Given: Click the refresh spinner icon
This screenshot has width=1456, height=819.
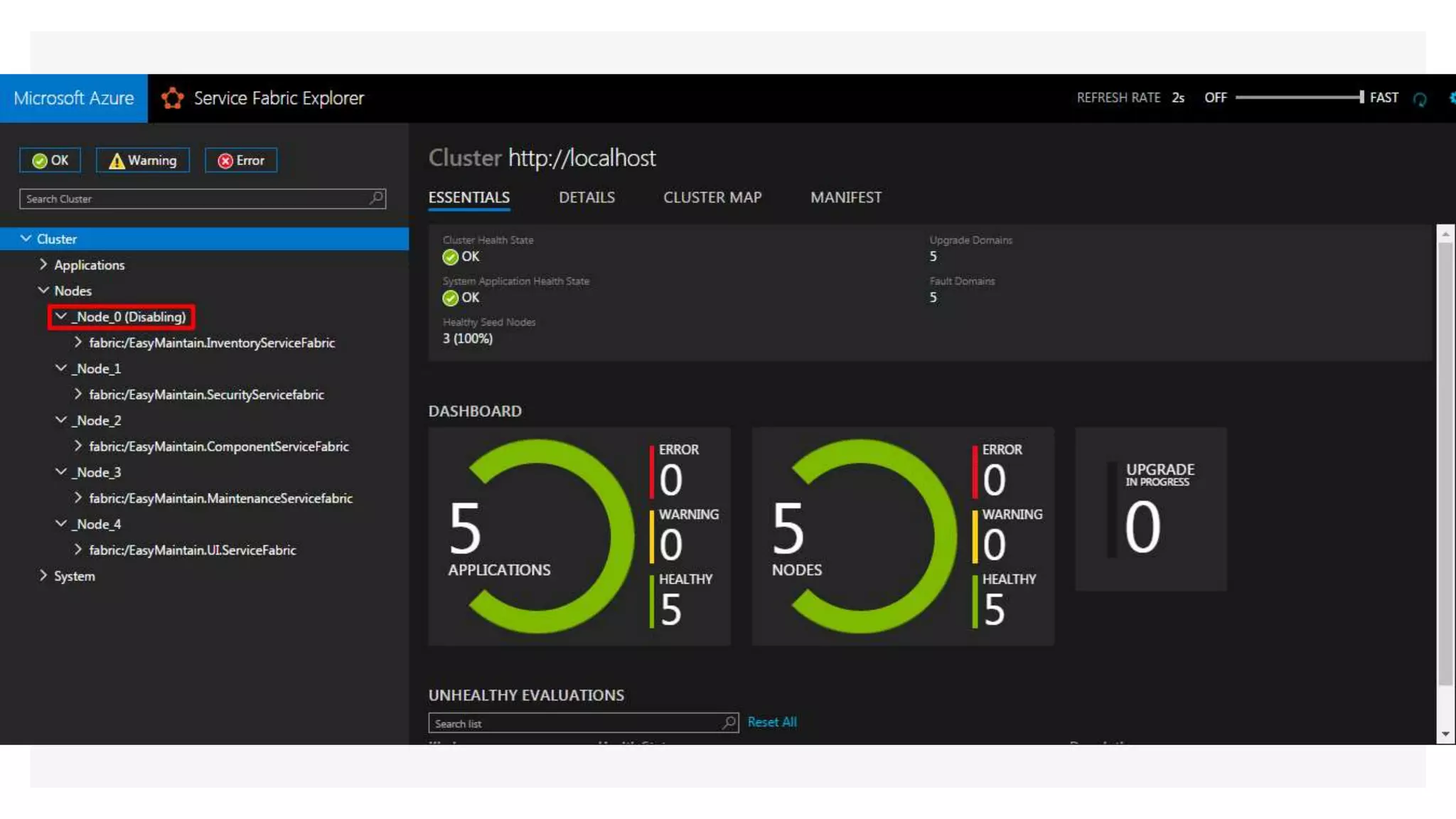Looking at the screenshot, I should 1419,100.
